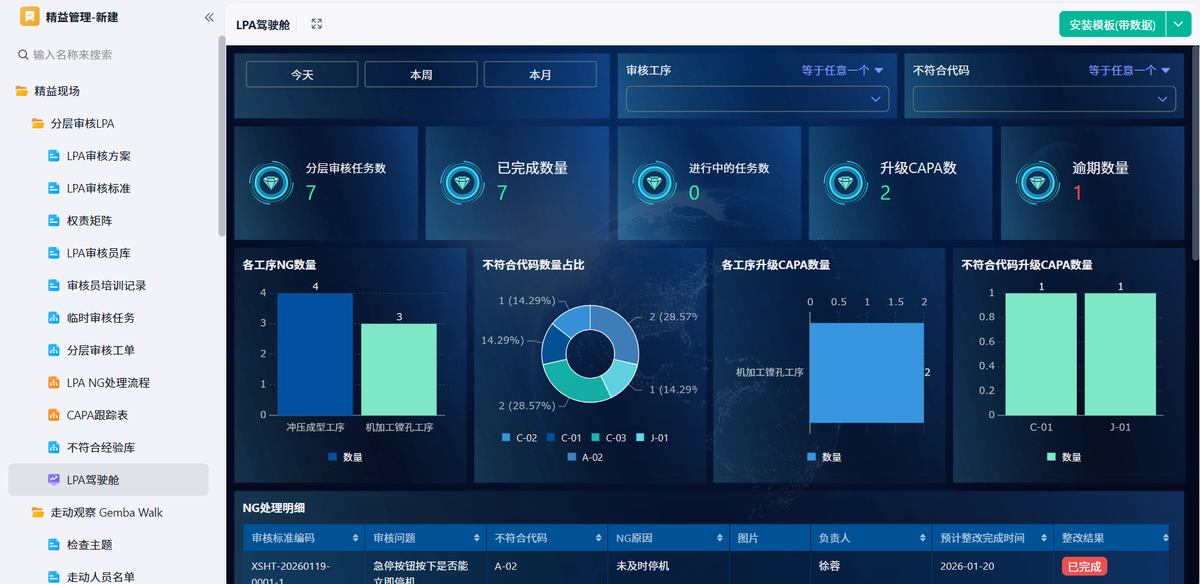Click the 精益管理 app logo icon
The width and height of the screenshot is (1200, 584).
(29, 17)
